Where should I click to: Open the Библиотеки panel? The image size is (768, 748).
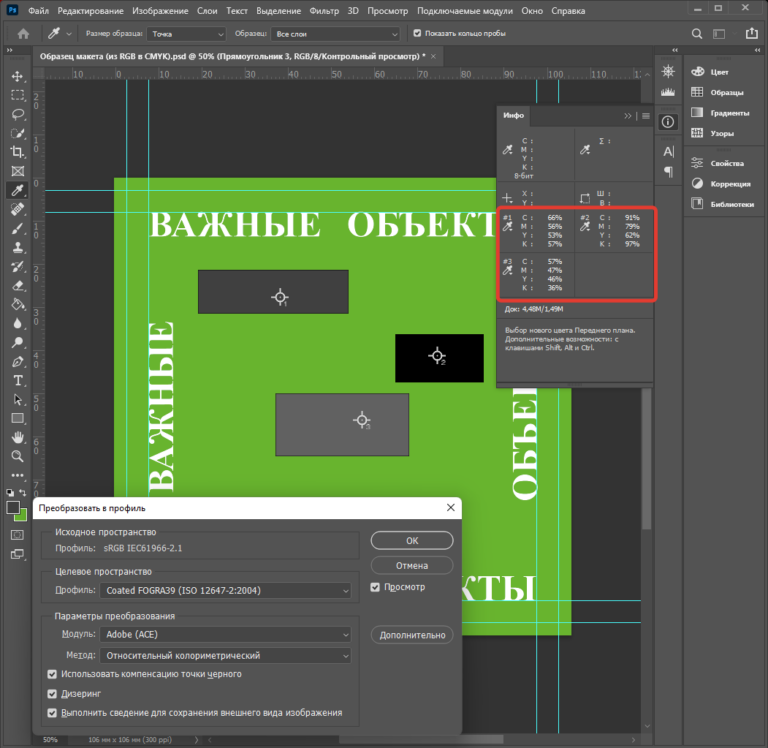[731, 204]
